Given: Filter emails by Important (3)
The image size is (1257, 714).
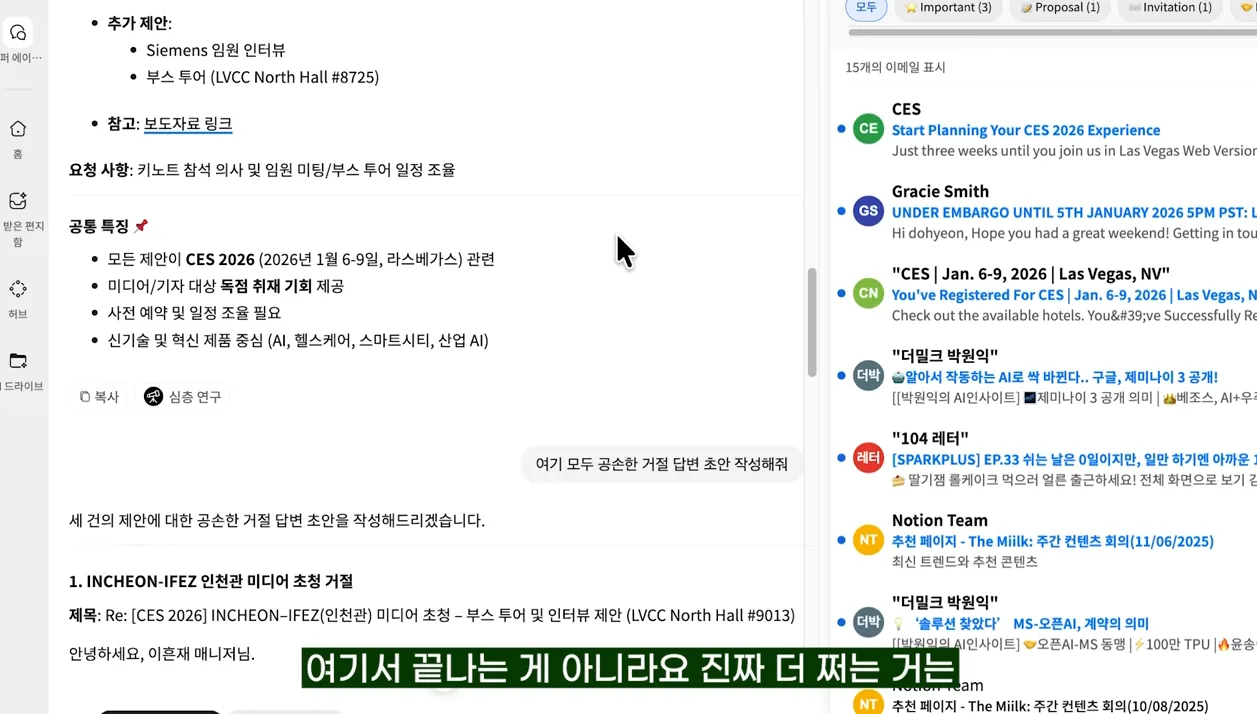Looking at the screenshot, I should (948, 8).
